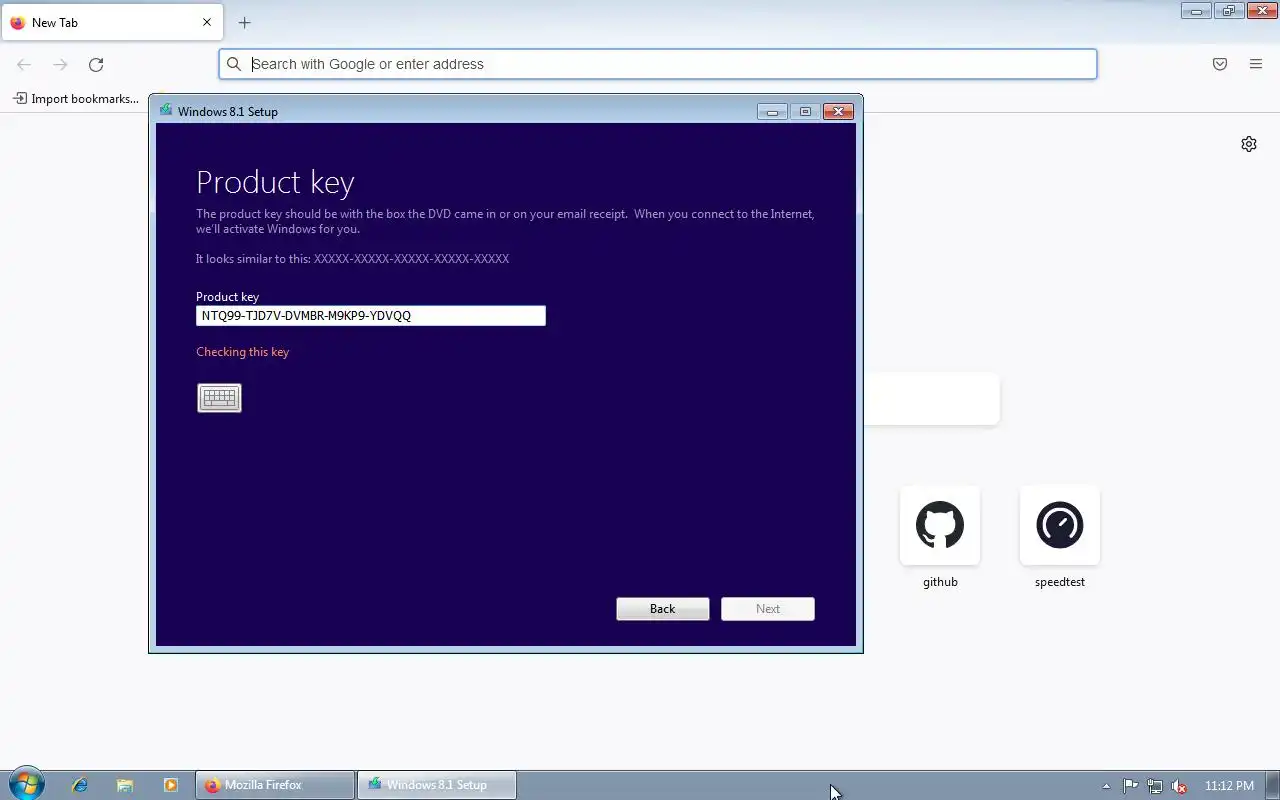1280x800 pixels.
Task: Launch Windows Media Player from taskbar
Action: (170, 785)
